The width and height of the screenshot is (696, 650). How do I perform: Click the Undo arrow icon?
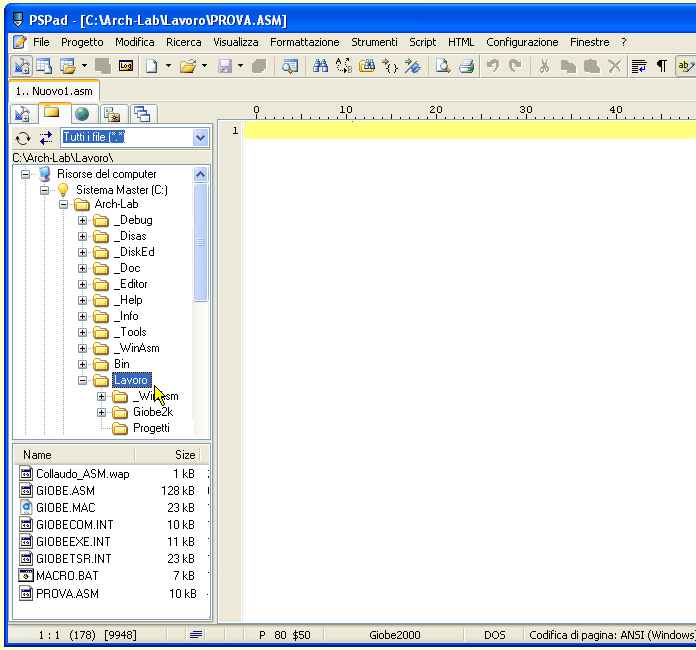493,67
